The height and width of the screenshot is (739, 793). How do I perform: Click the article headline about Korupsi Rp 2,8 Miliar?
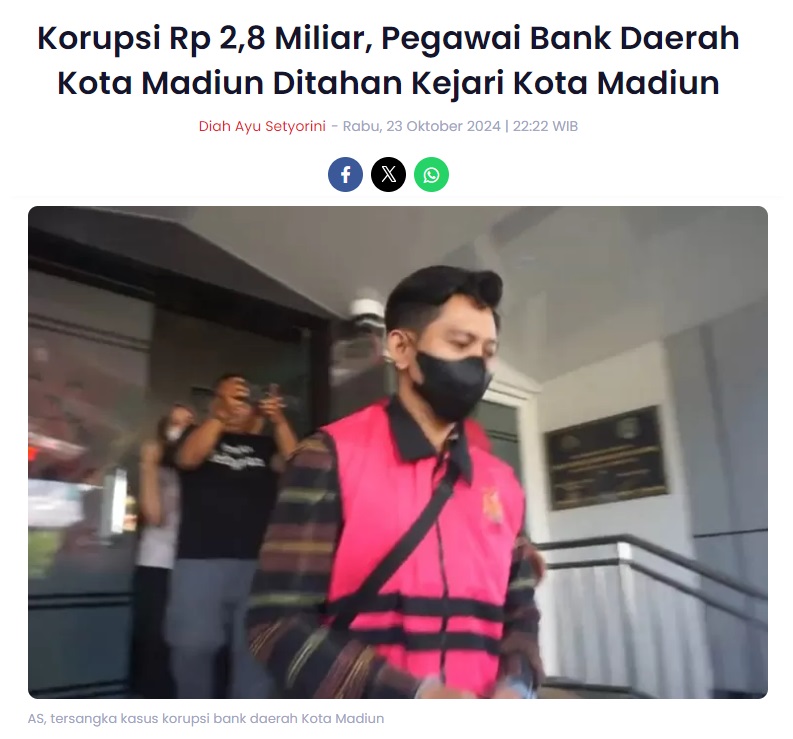388,60
